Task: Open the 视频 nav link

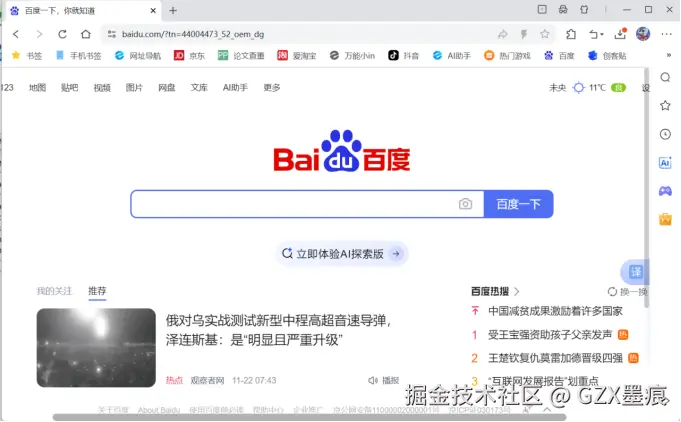Action: click(x=102, y=88)
